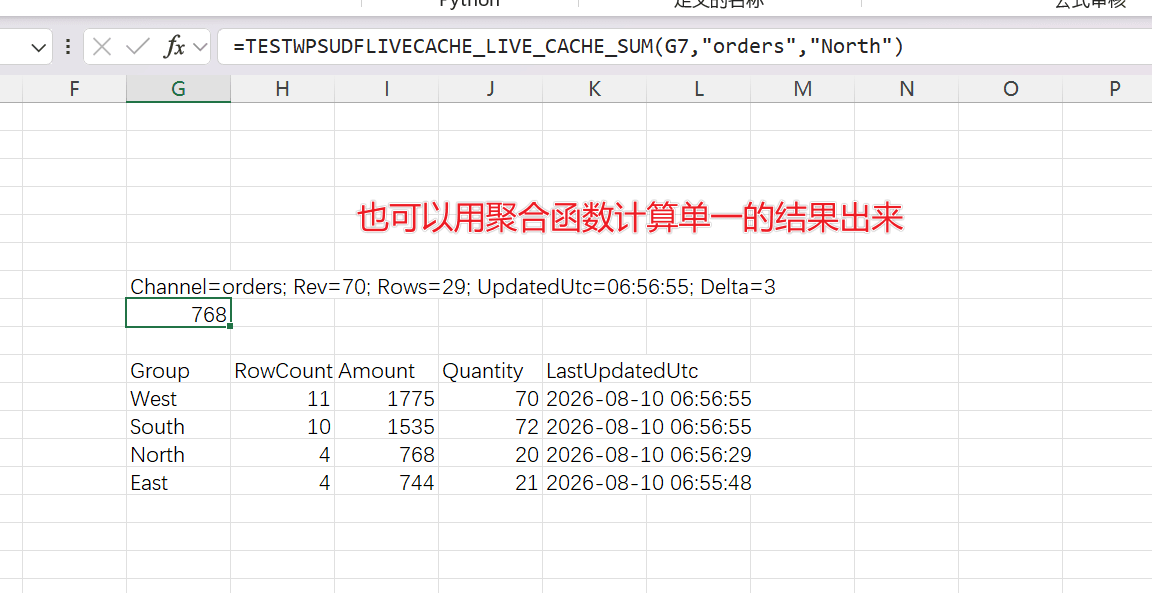This screenshot has width=1152, height=593.
Task: Select the East amount cell "744"
Action: tap(386, 482)
